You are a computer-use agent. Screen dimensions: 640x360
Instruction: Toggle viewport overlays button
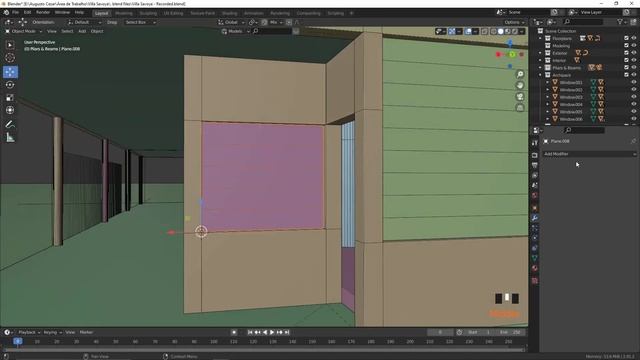[x=468, y=31]
